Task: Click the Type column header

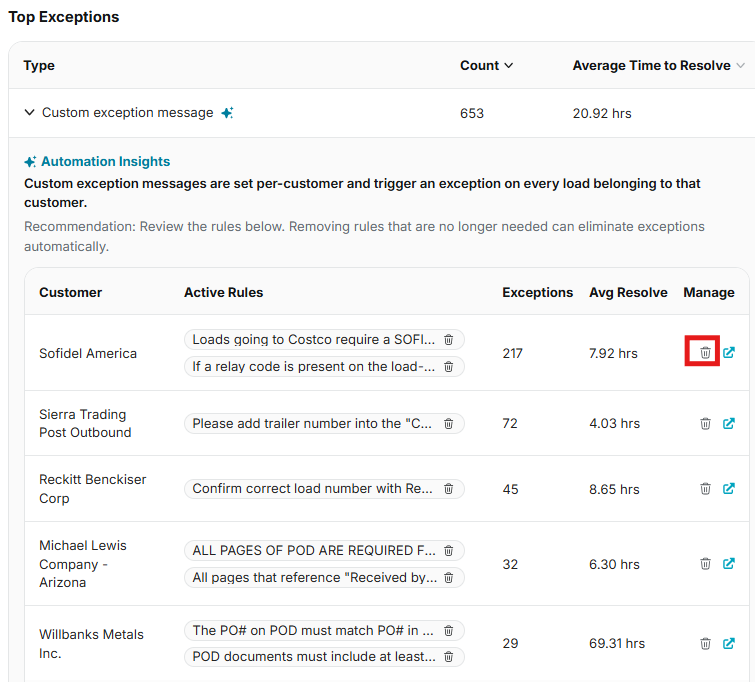Action: [x=39, y=66]
